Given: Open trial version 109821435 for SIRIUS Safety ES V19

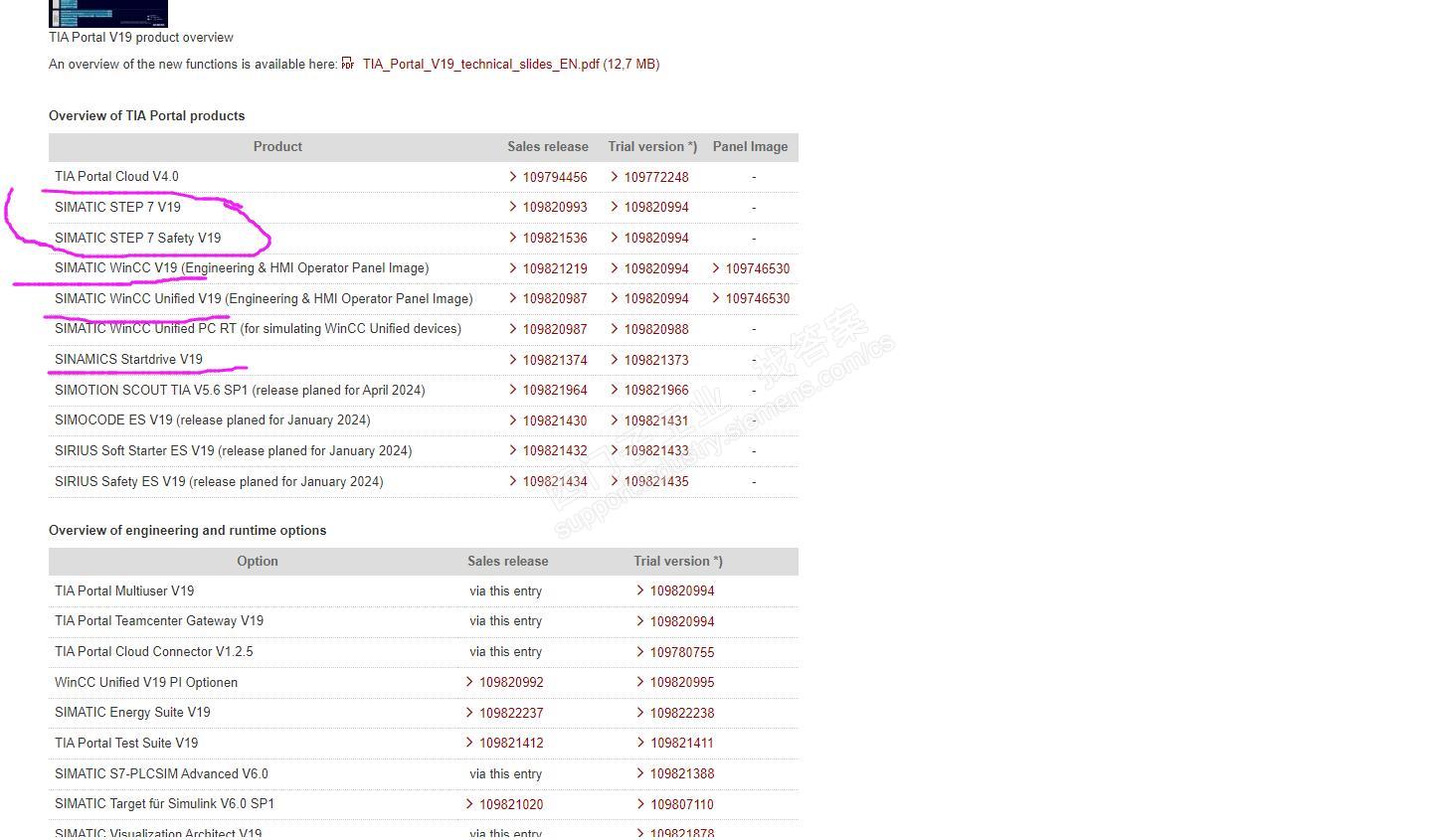Looking at the screenshot, I should point(656,482).
